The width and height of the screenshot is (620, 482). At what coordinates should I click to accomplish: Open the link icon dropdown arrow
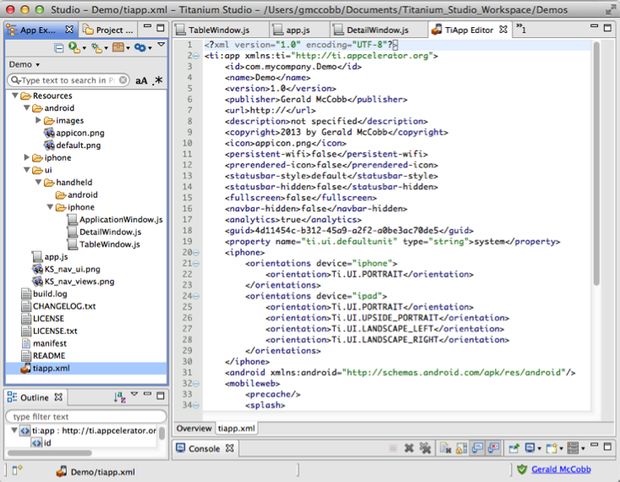click(150, 48)
